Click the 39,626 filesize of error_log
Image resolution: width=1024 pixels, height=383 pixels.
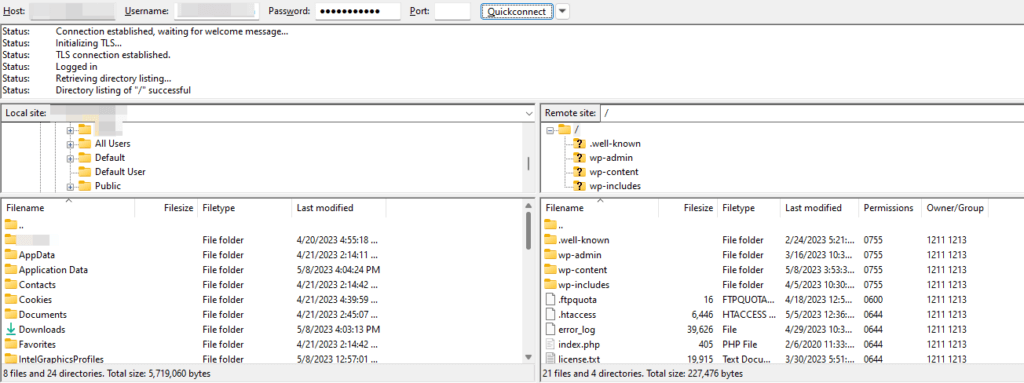click(700, 330)
